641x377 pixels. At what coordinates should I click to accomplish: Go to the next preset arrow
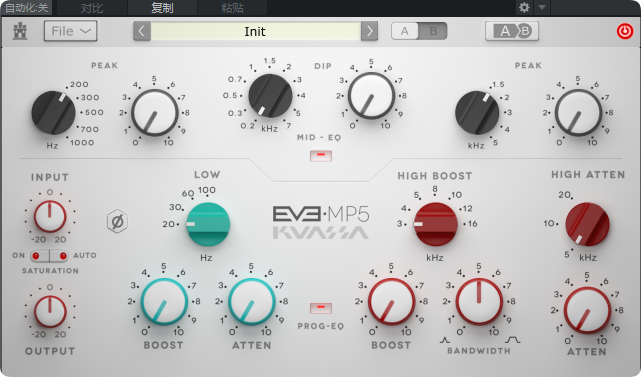[369, 31]
